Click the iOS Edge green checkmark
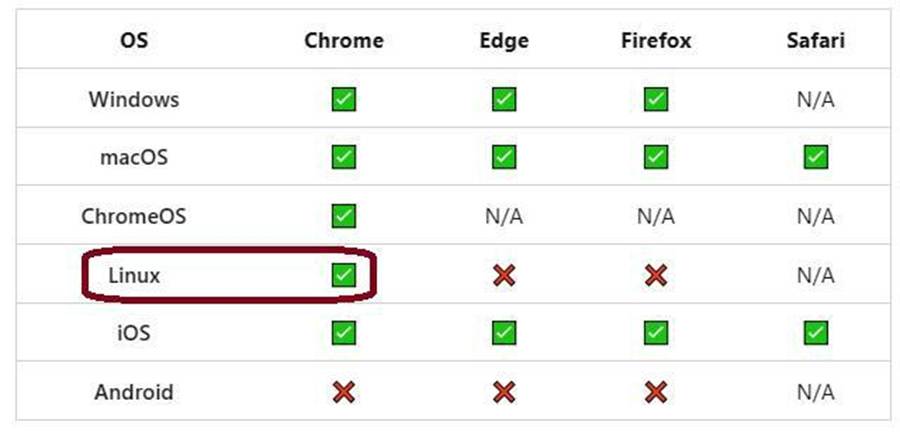This screenshot has height=432, width=900. 503,333
